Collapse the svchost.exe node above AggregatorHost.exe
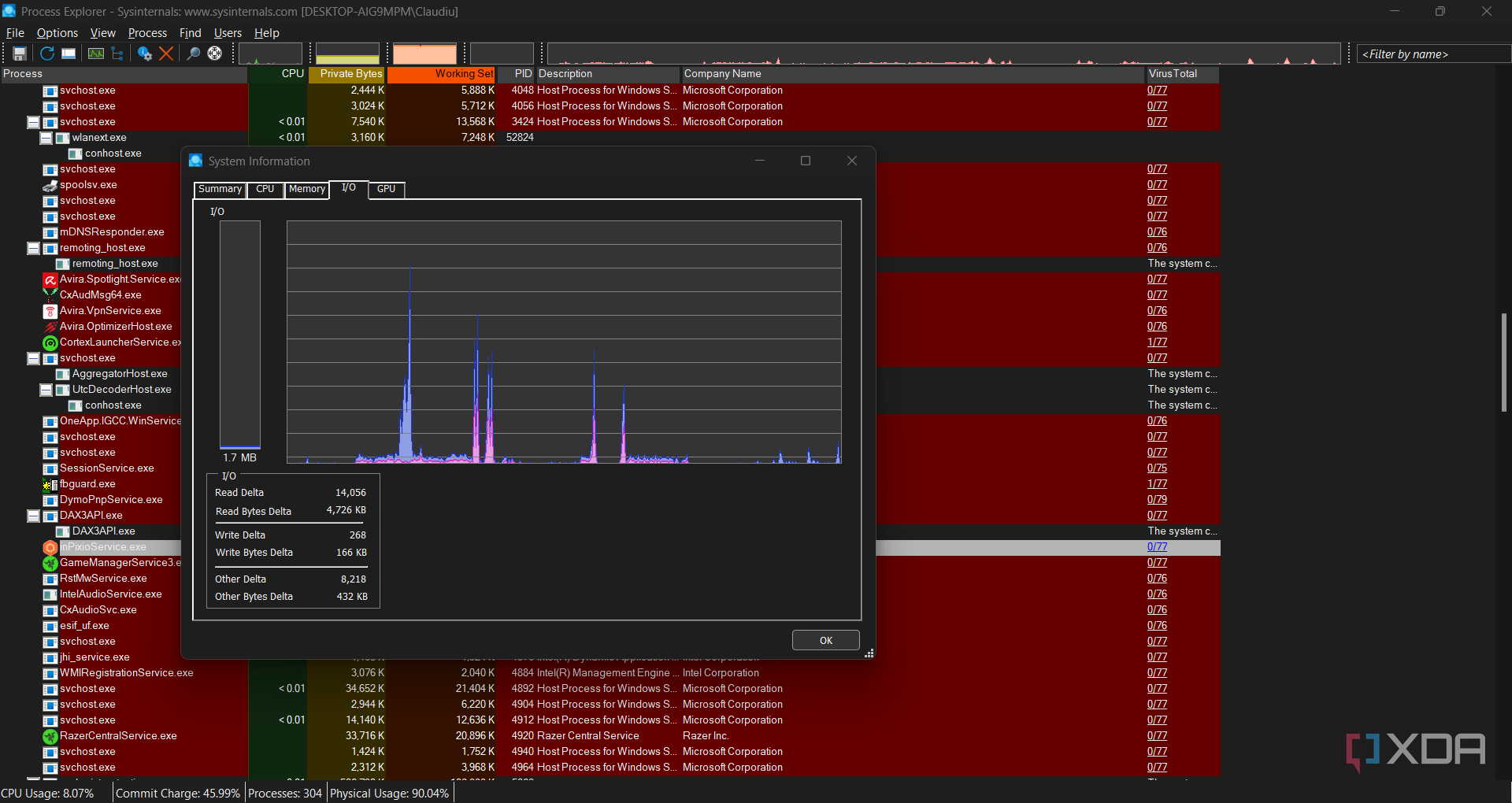The image size is (1512, 803). point(33,358)
